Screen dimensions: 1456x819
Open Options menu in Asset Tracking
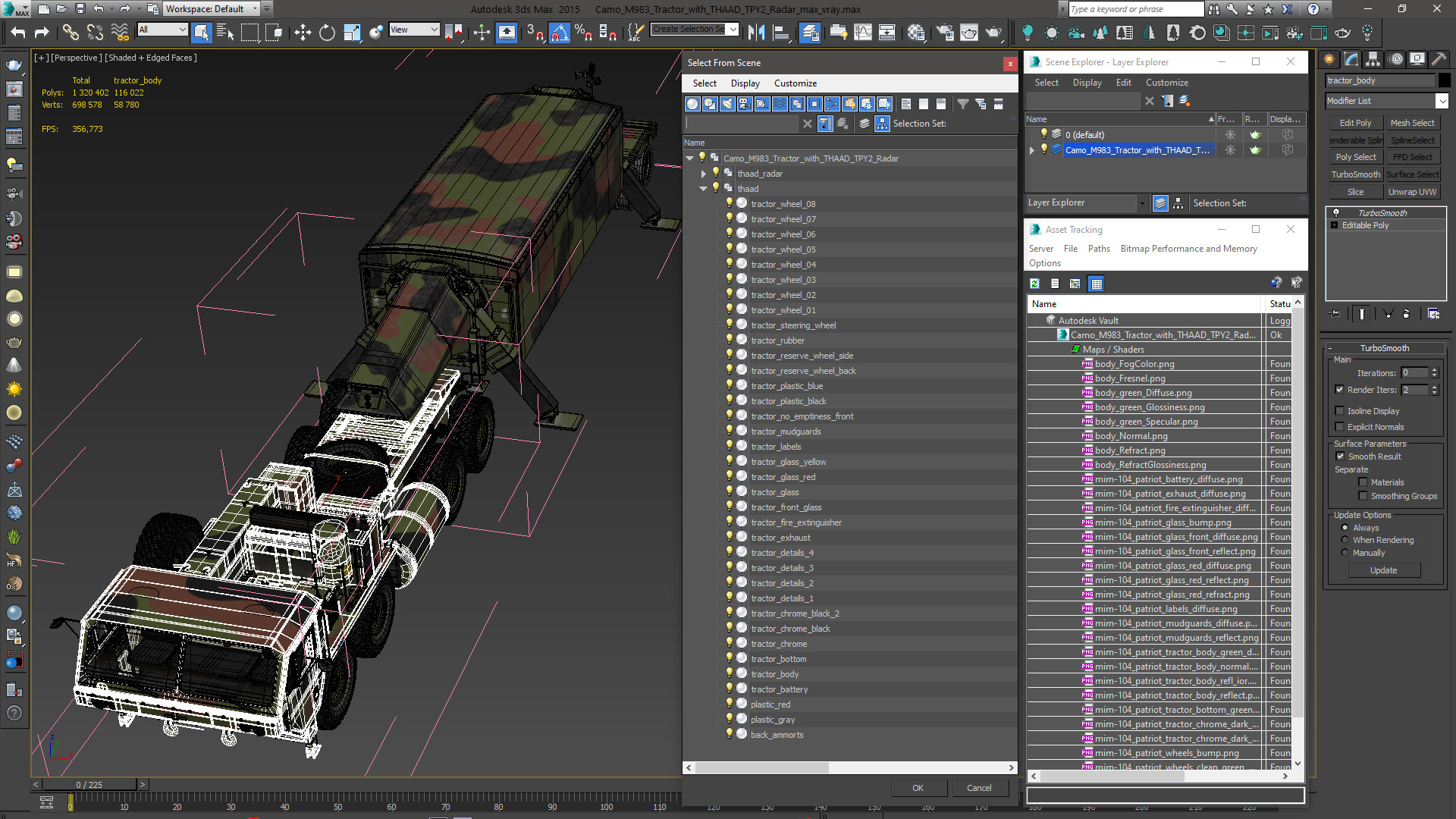pos(1044,263)
